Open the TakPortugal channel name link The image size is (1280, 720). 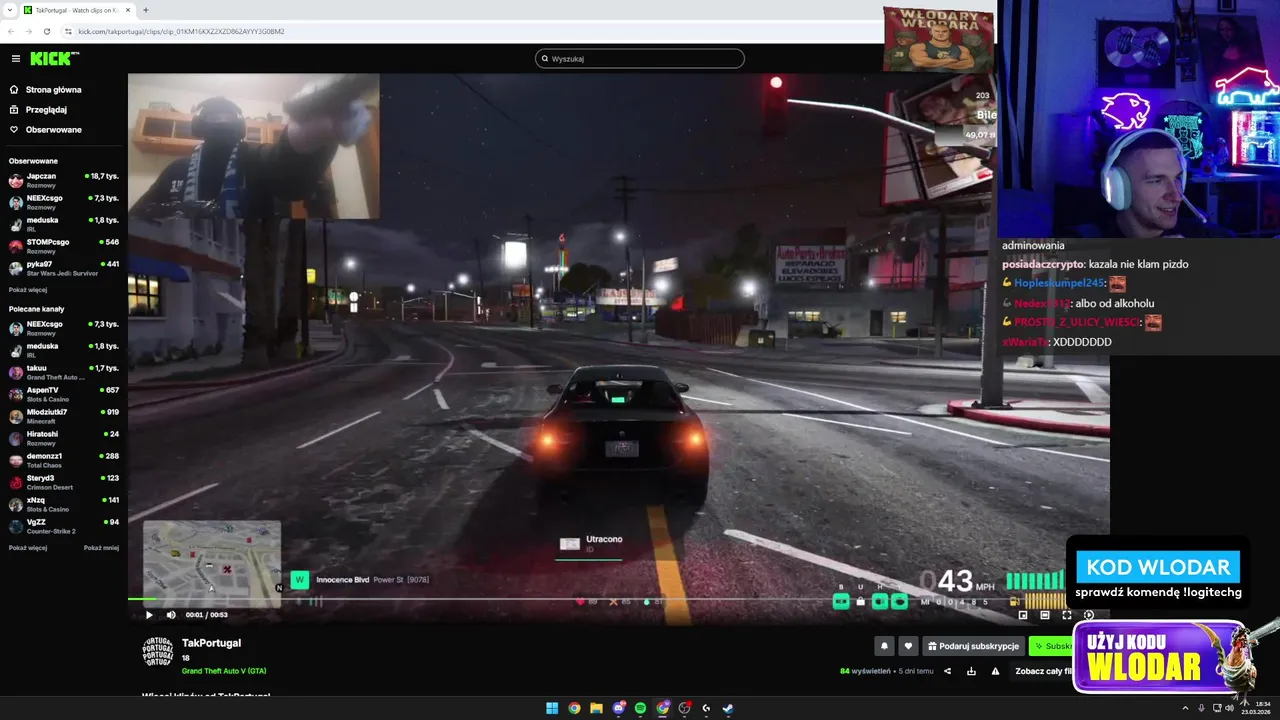pos(211,643)
